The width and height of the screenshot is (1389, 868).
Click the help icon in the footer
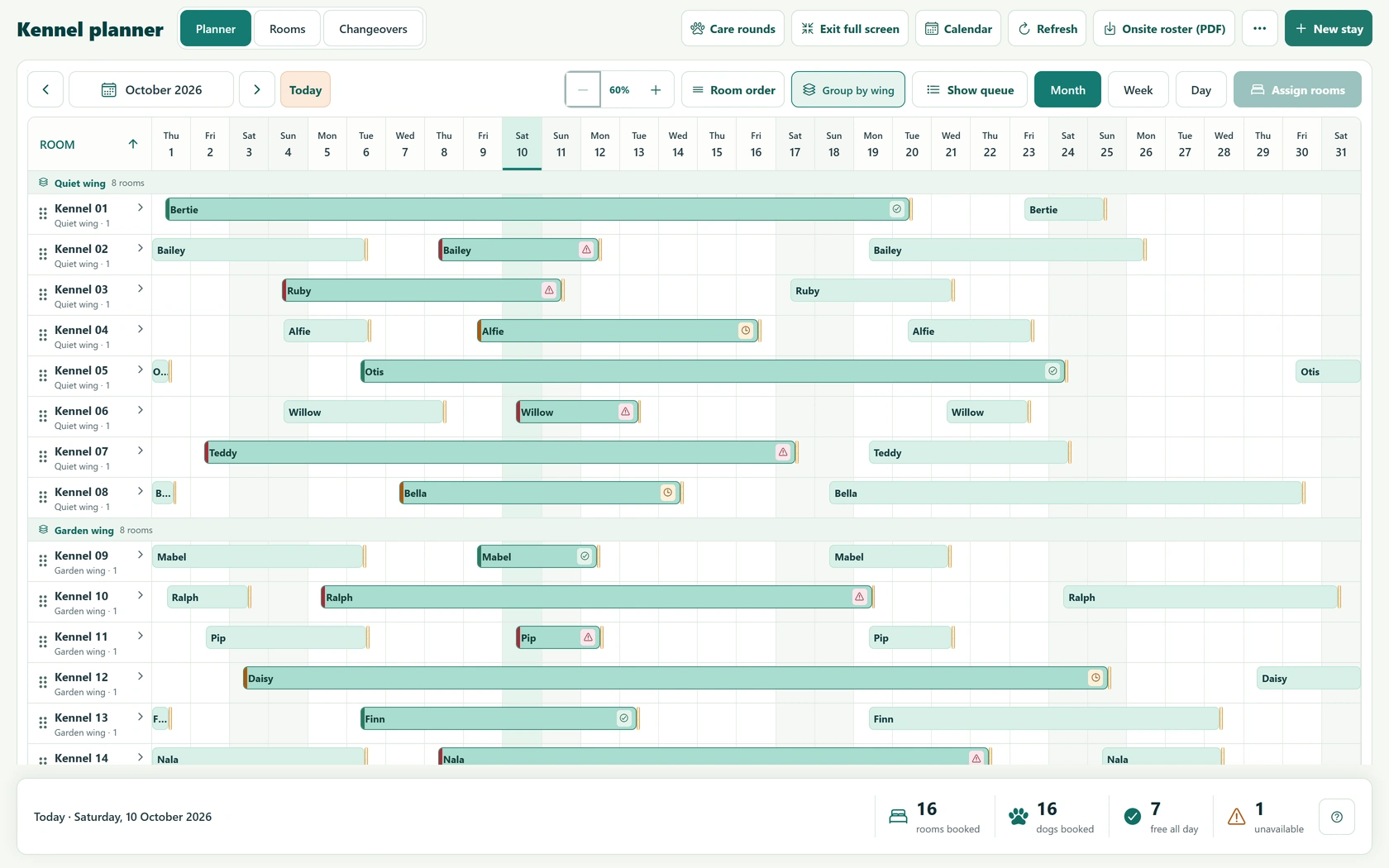click(1337, 817)
